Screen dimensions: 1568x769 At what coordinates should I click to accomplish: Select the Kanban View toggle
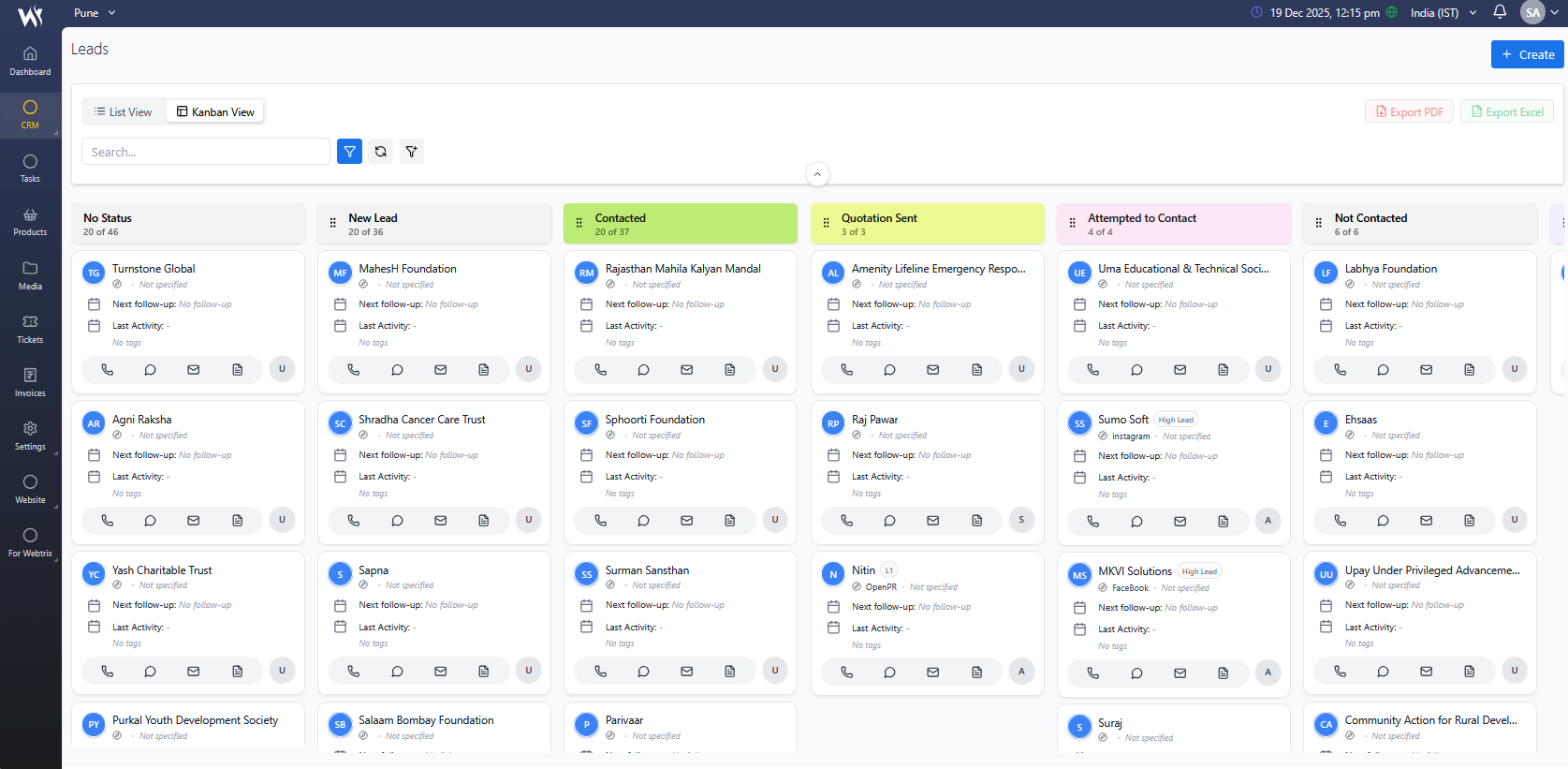(x=216, y=112)
